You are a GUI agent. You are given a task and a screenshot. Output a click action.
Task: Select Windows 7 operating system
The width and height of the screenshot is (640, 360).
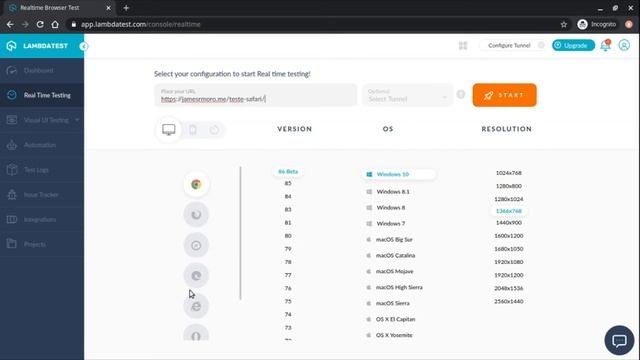point(386,223)
